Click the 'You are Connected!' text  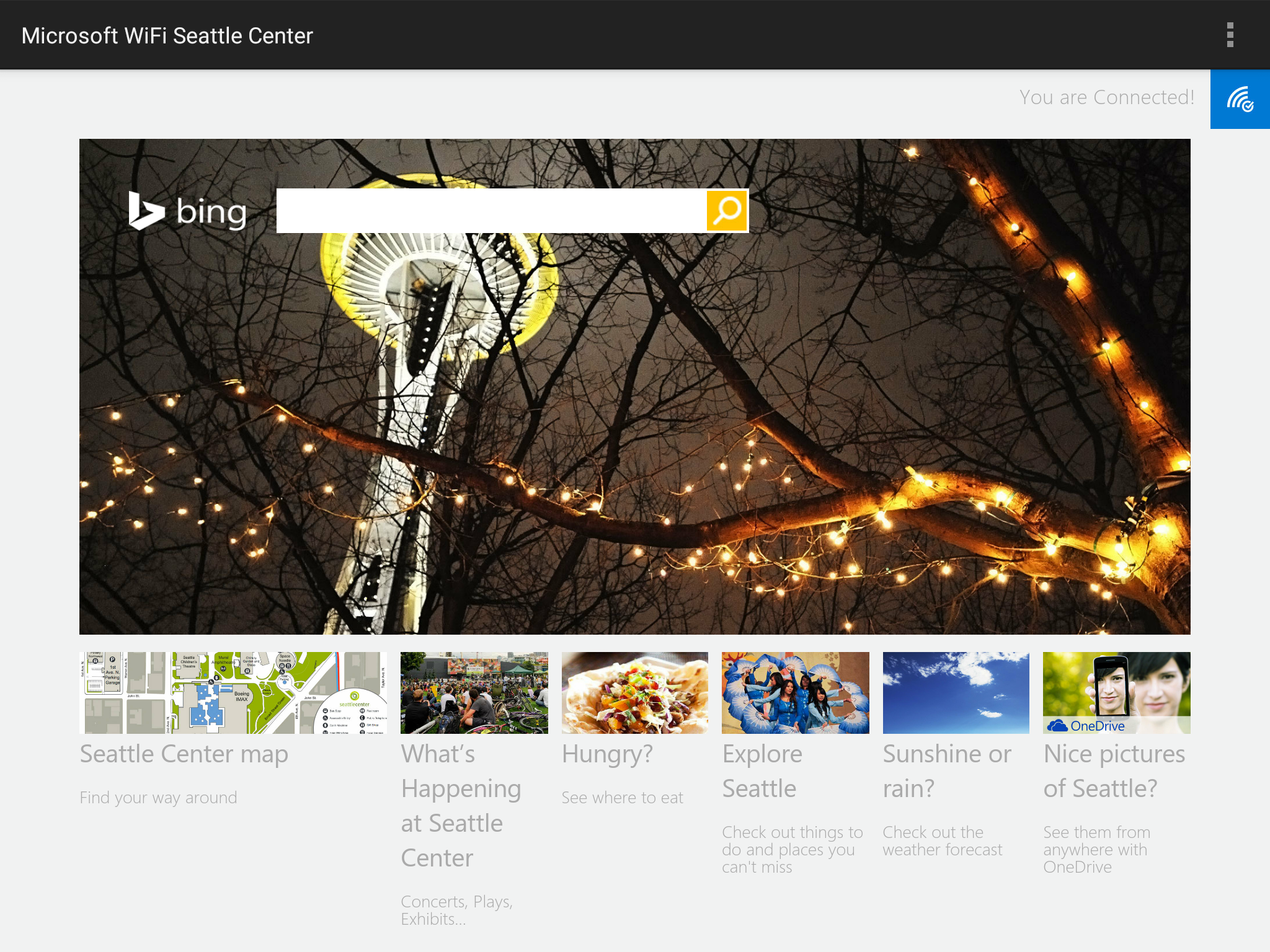click(1106, 97)
